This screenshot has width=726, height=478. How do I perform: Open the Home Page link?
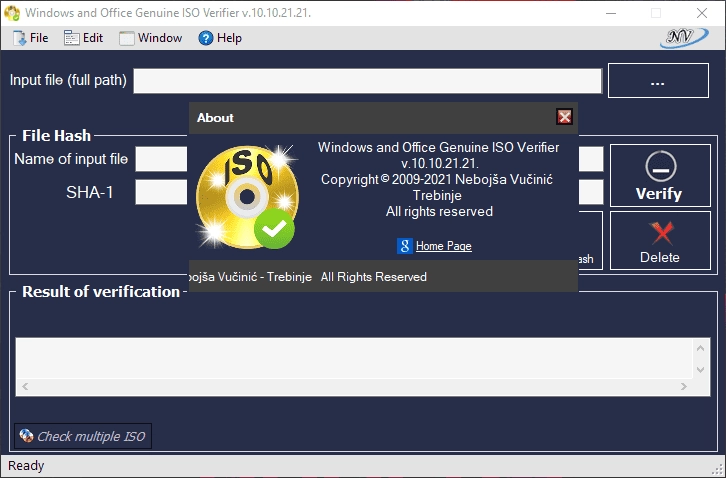(x=444, y=246)
